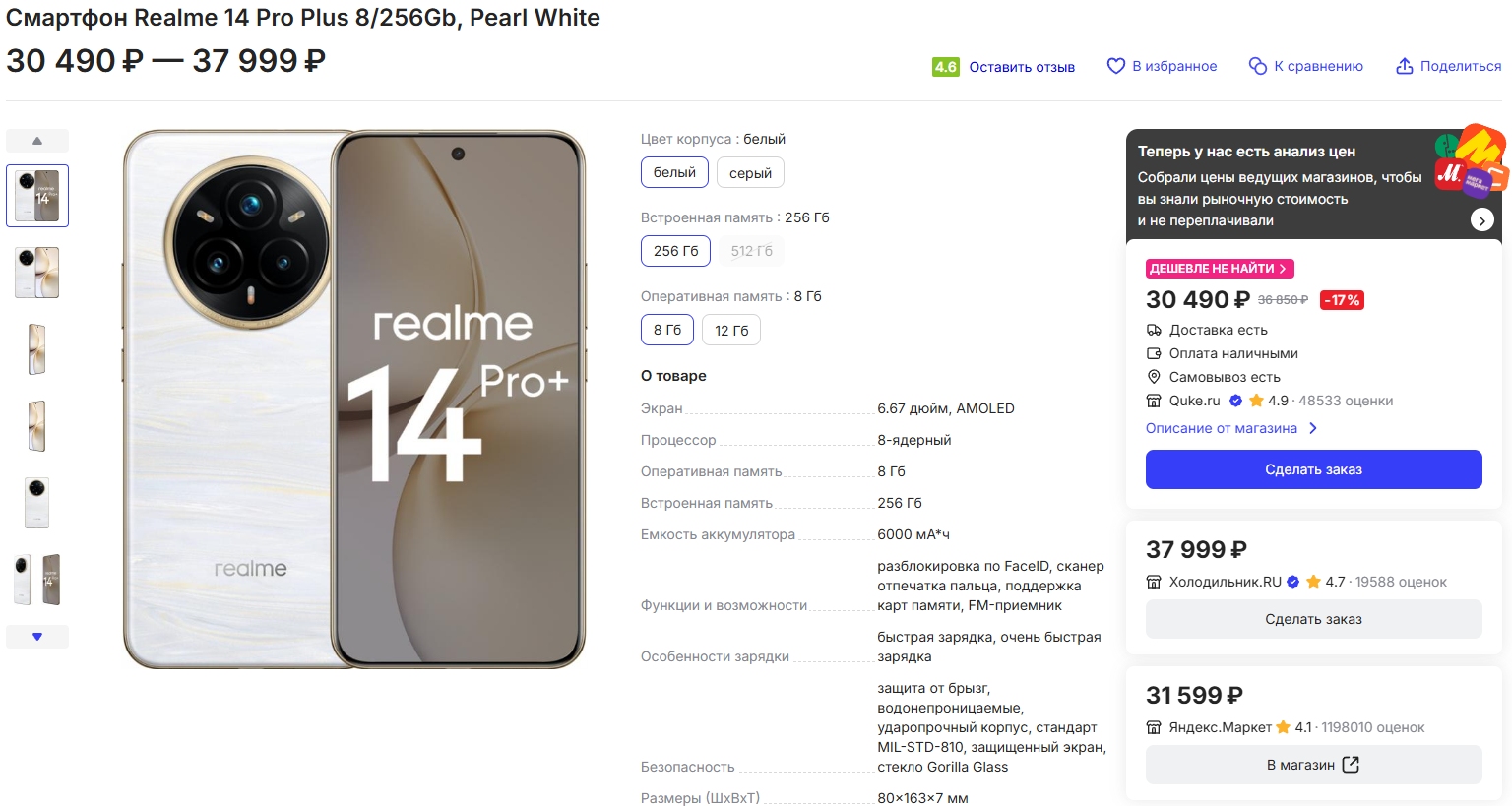Click the share upload icon
This screenshot has width=1512, height=806.
click(1404, 66)
